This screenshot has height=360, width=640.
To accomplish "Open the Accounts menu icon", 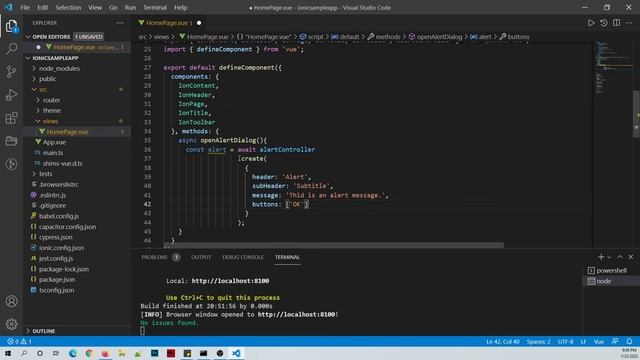I will tap(11, 301).
